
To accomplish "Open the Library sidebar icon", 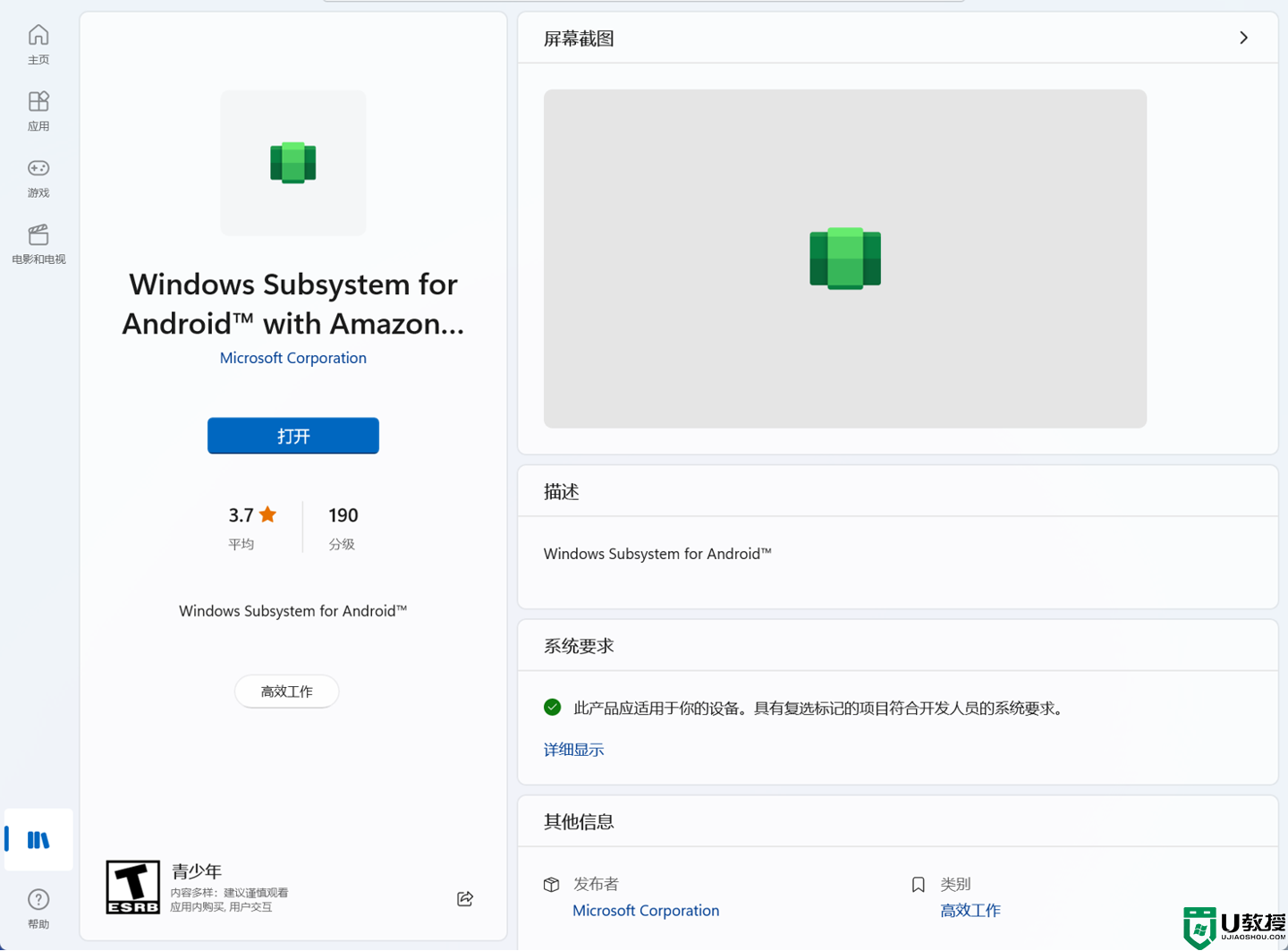I will tap(38, 840).
